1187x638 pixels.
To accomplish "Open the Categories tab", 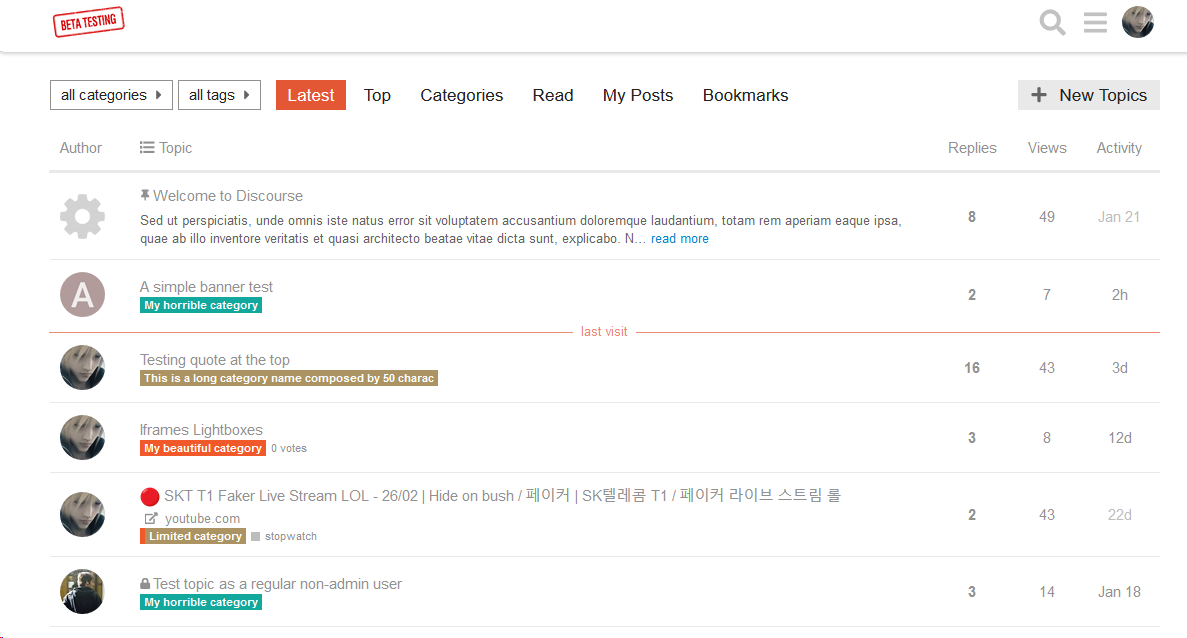I will point(461,95).
